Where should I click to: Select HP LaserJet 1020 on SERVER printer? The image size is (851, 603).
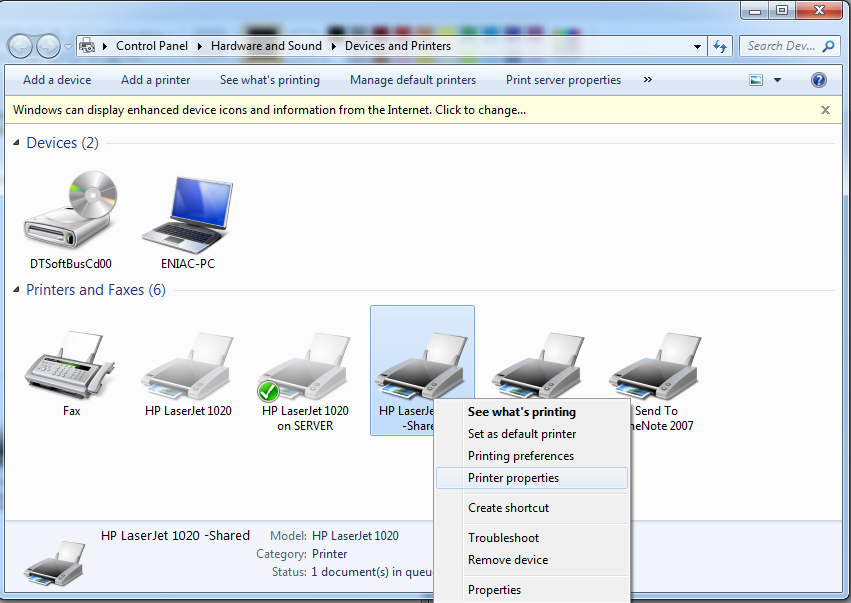click(305, 366)
